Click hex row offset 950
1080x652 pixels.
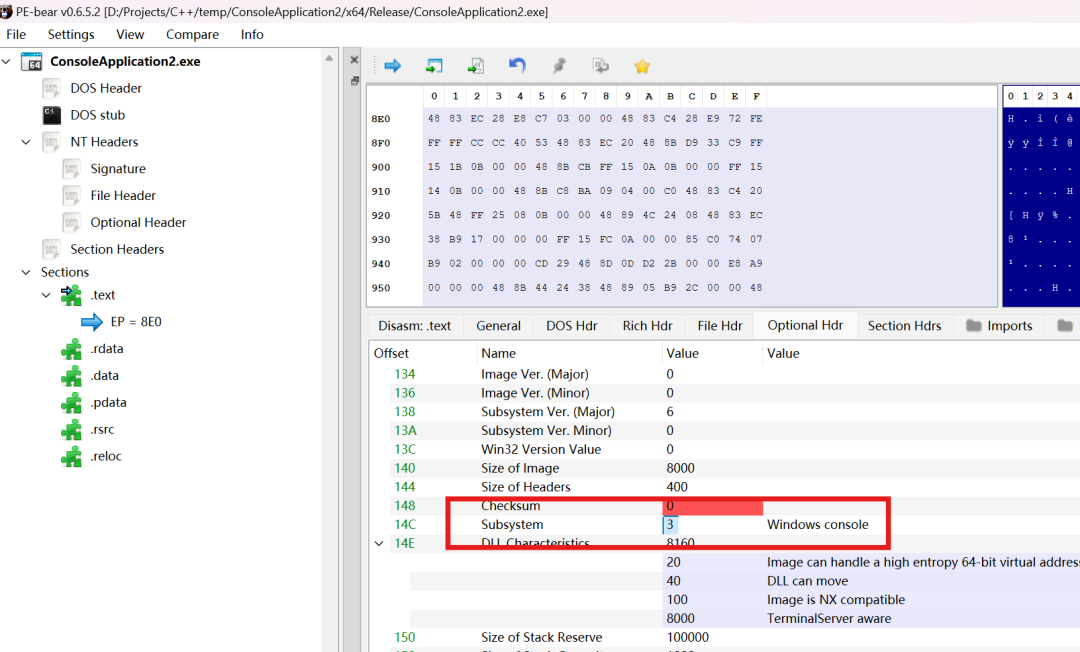click(381, 288)
